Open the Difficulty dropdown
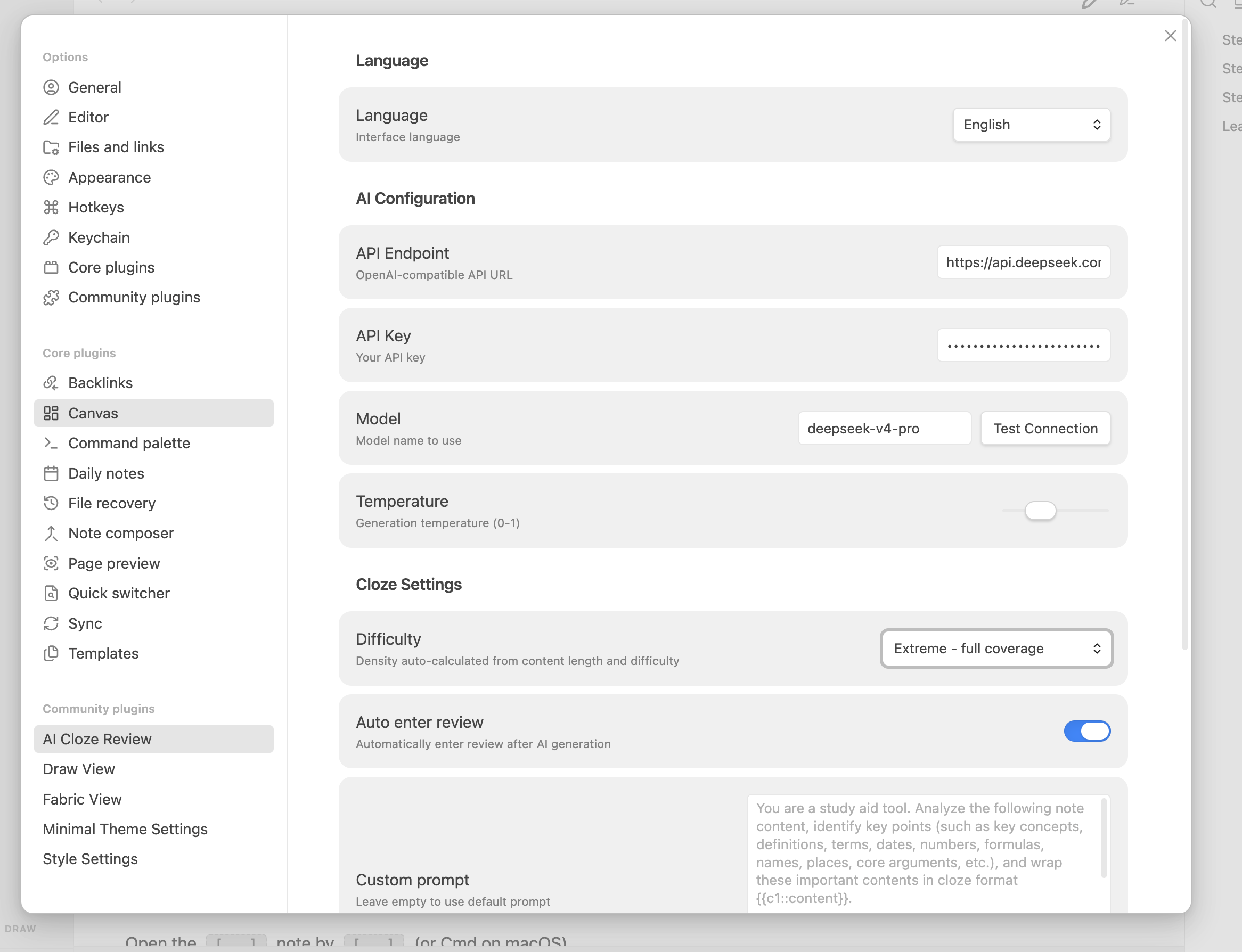The height and width of the screenshot is (952, 1242). tap(996, 649)
